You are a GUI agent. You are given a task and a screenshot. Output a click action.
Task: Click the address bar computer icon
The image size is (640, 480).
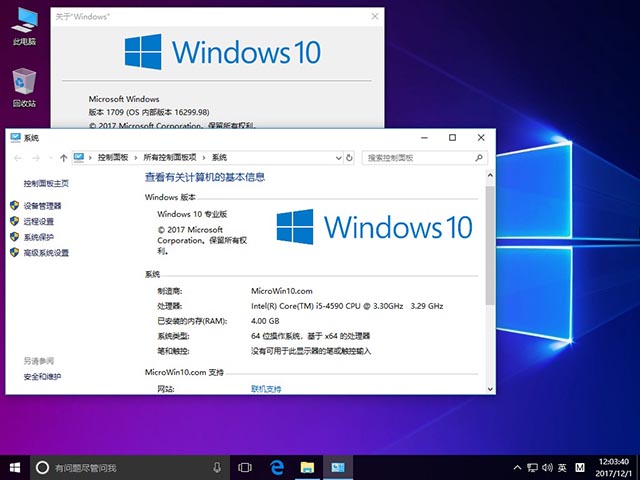point(79,158)
